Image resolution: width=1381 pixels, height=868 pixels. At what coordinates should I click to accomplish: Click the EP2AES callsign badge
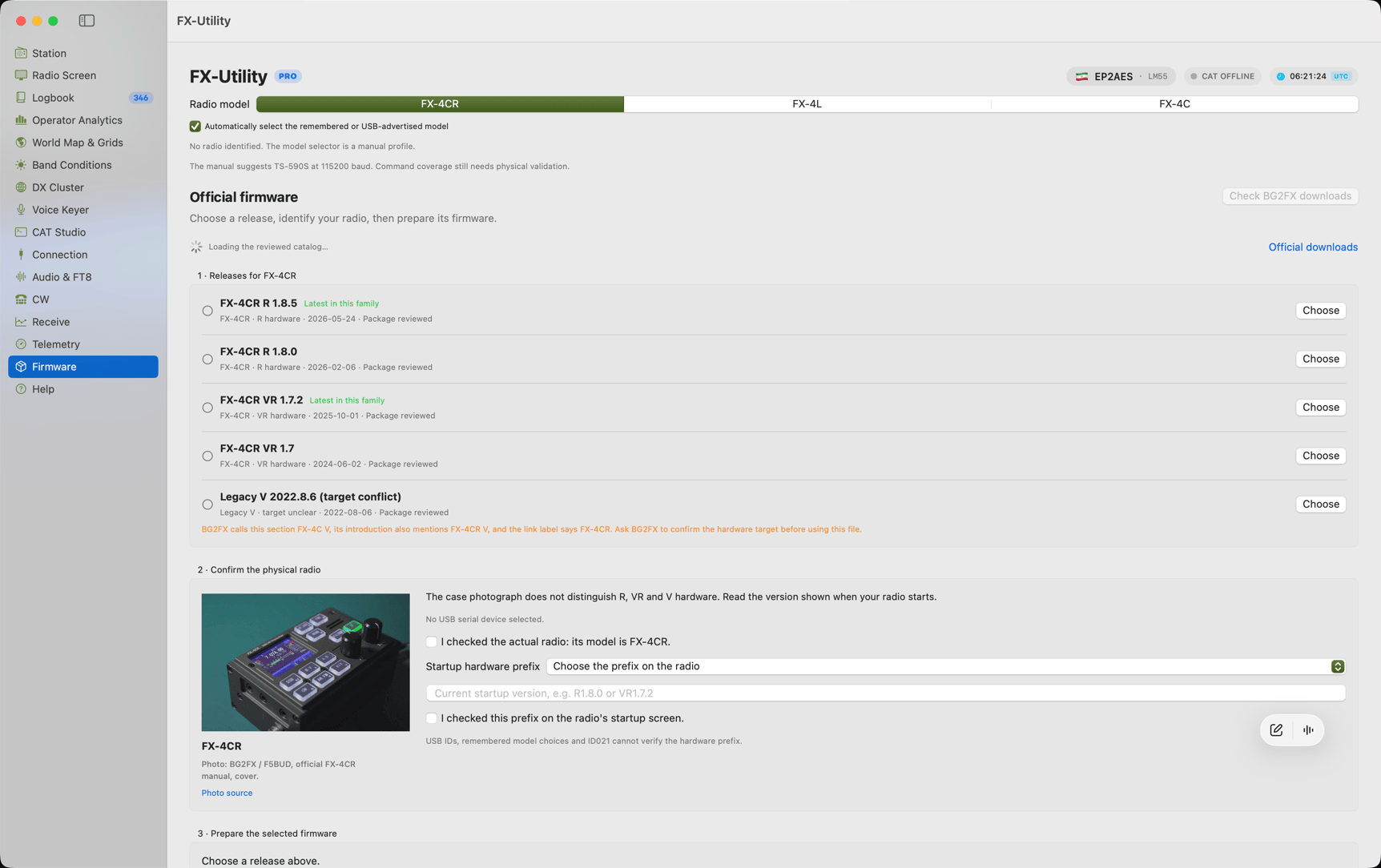(x=1121, y=77)
